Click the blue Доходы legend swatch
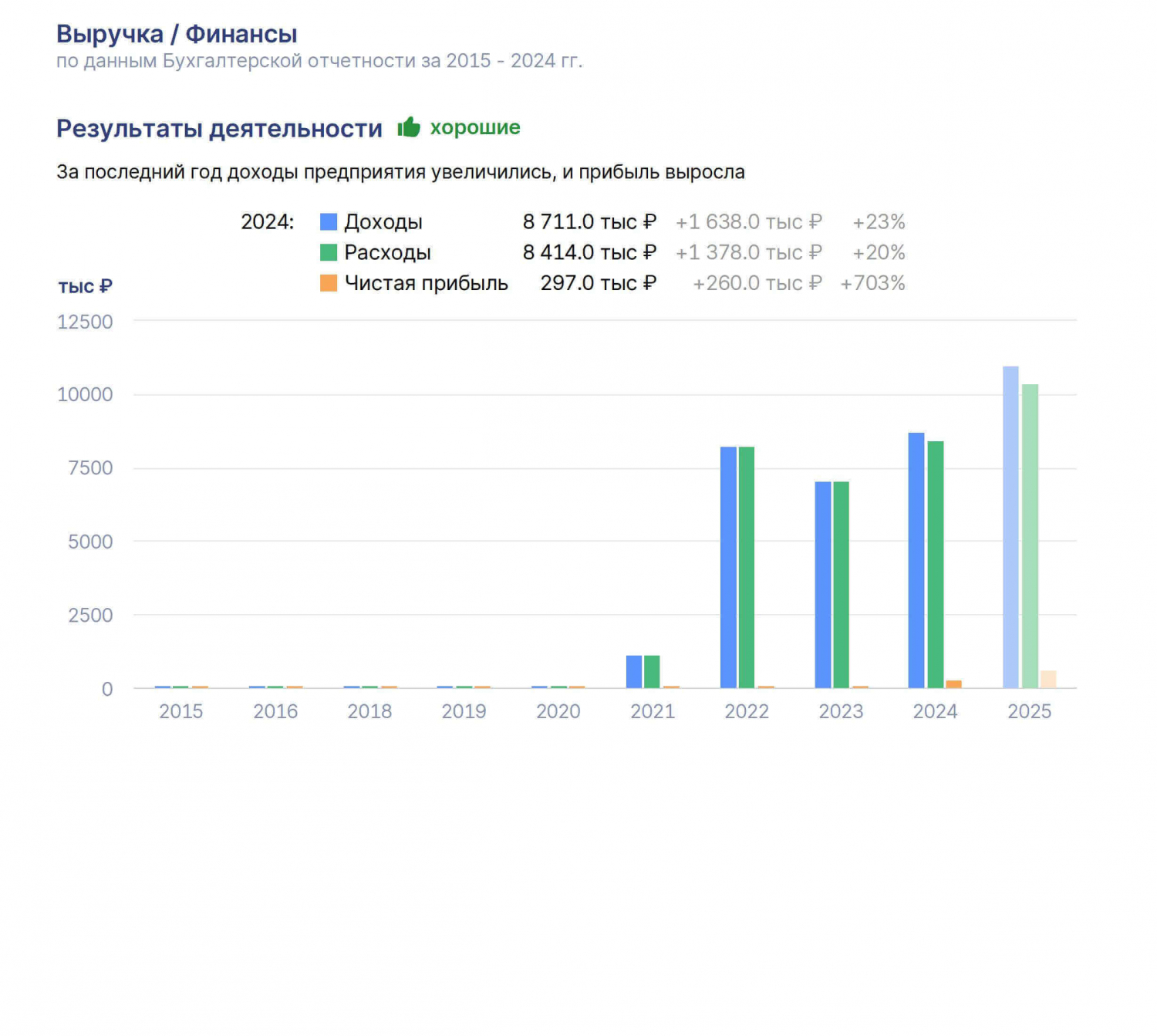The height and width of the screenshot is (1036, 1157). pos(329,222)
